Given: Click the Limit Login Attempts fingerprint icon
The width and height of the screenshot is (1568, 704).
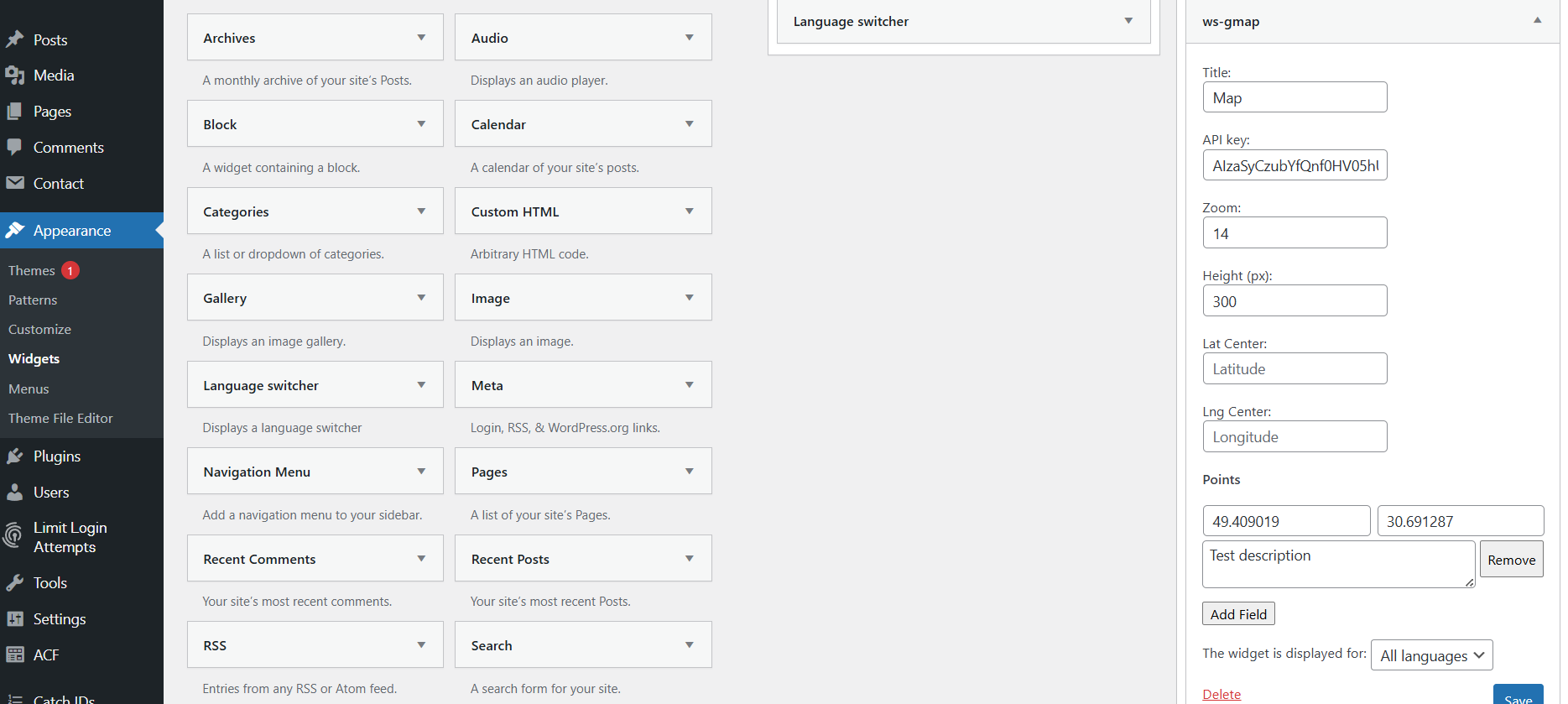Looking at the screenshot, I should point(13,535).
